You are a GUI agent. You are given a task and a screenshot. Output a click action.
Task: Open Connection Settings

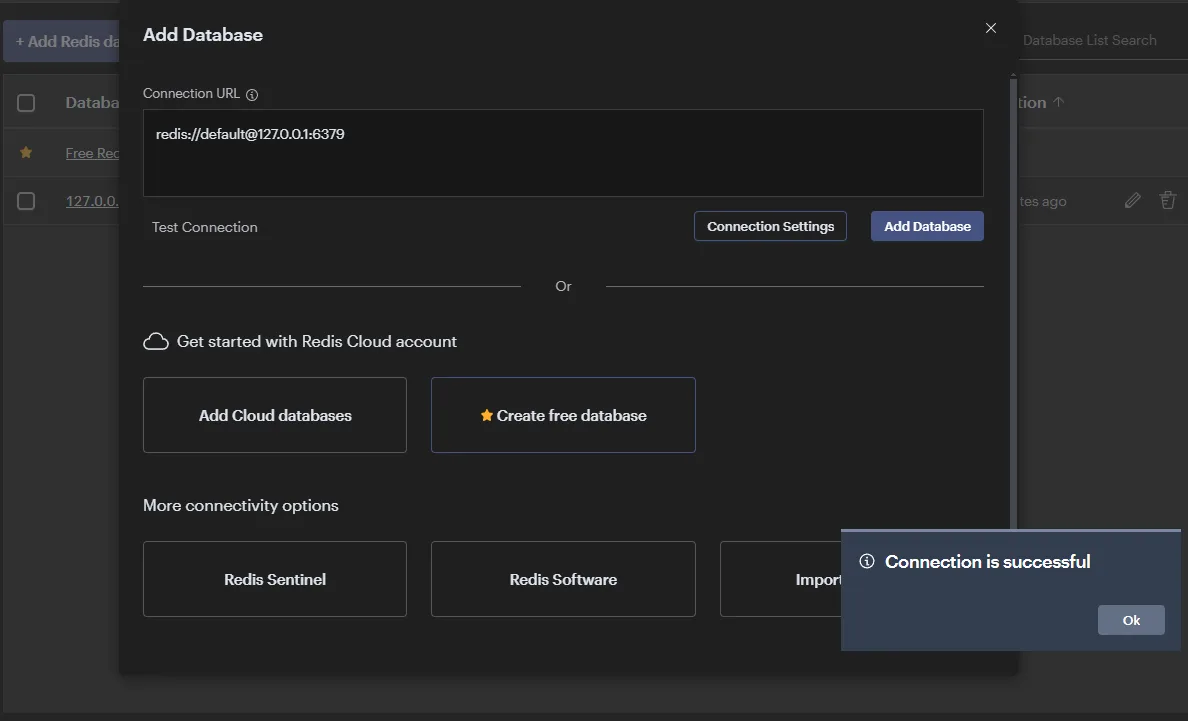770,226
